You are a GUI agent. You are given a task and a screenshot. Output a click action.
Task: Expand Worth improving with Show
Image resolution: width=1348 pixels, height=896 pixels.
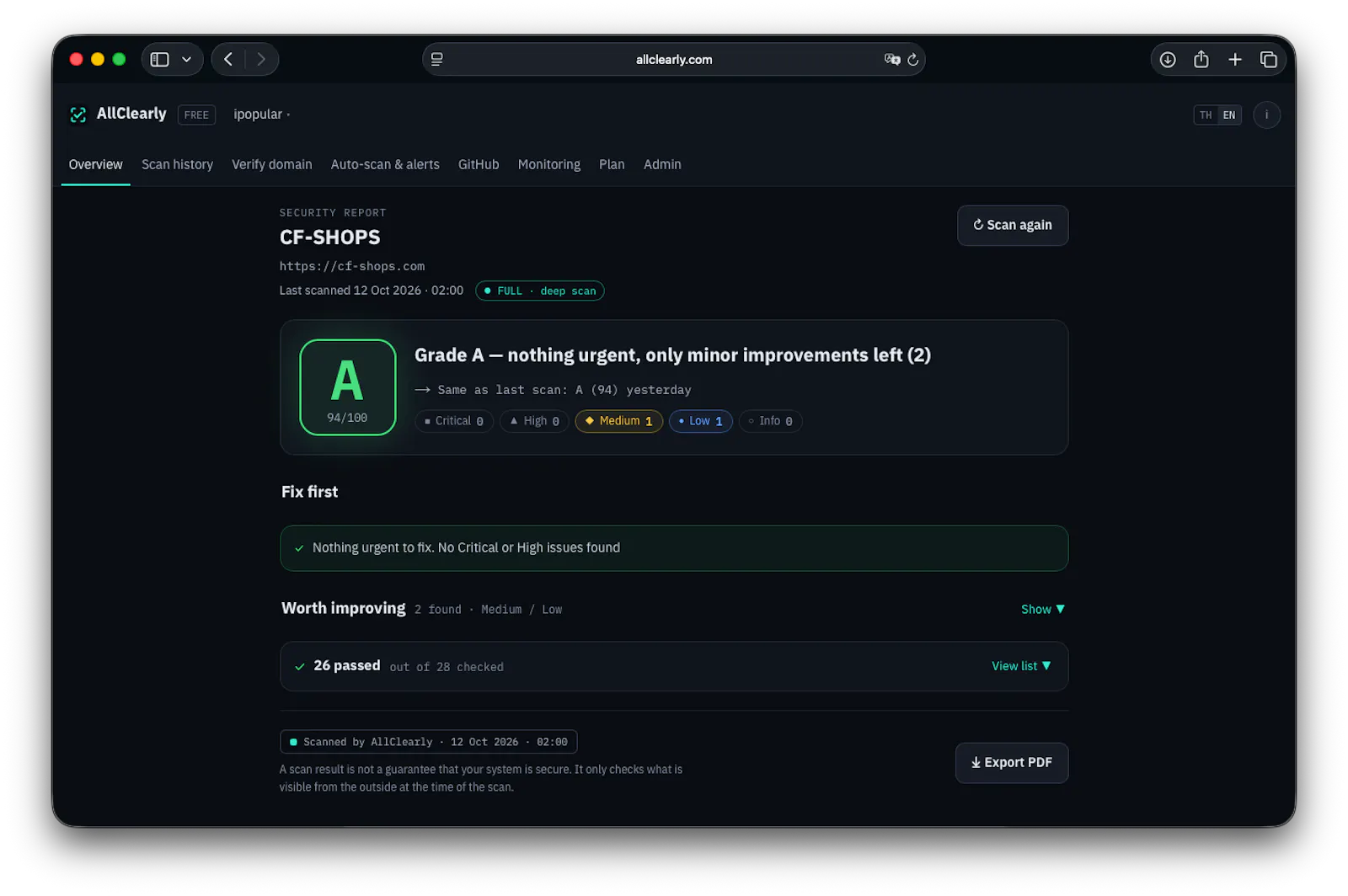tap(1043, 609)
